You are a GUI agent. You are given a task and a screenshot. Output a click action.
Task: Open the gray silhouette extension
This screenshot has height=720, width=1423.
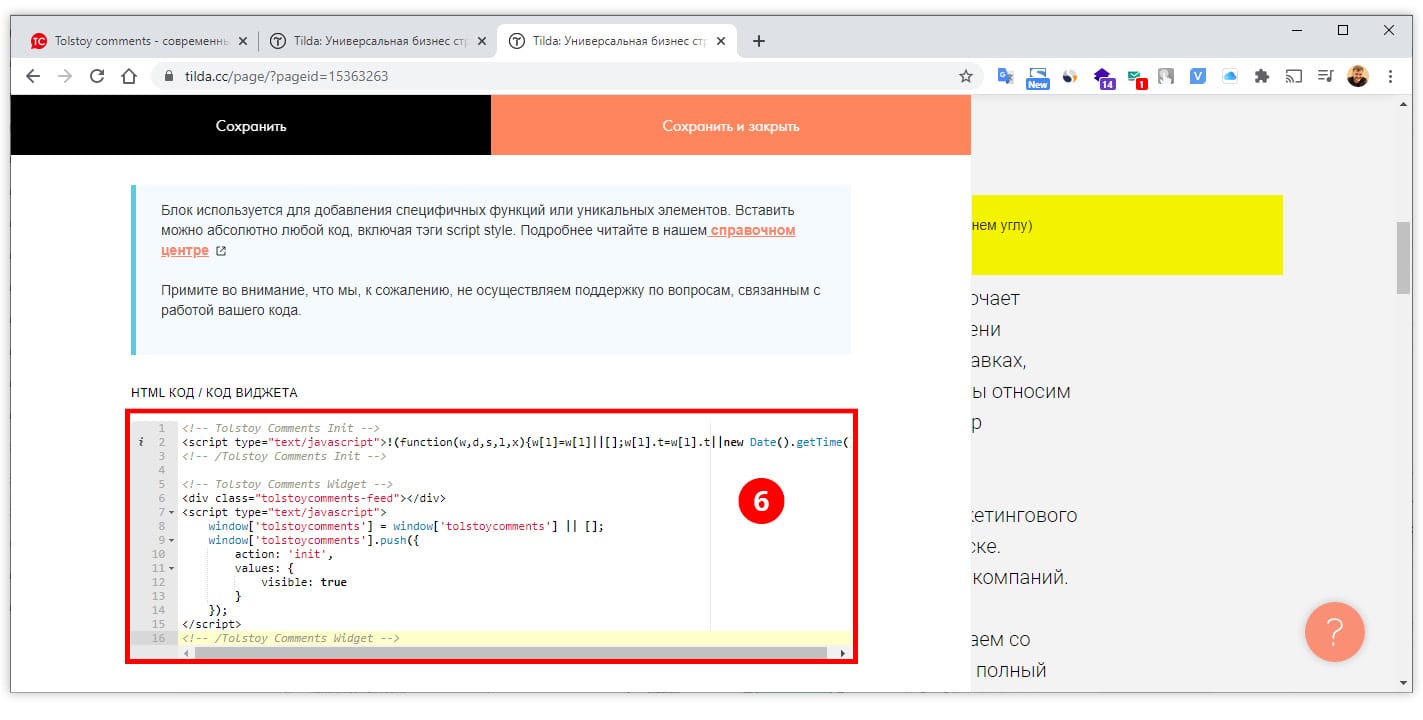pyautogui.click(x=1166, y=76)
